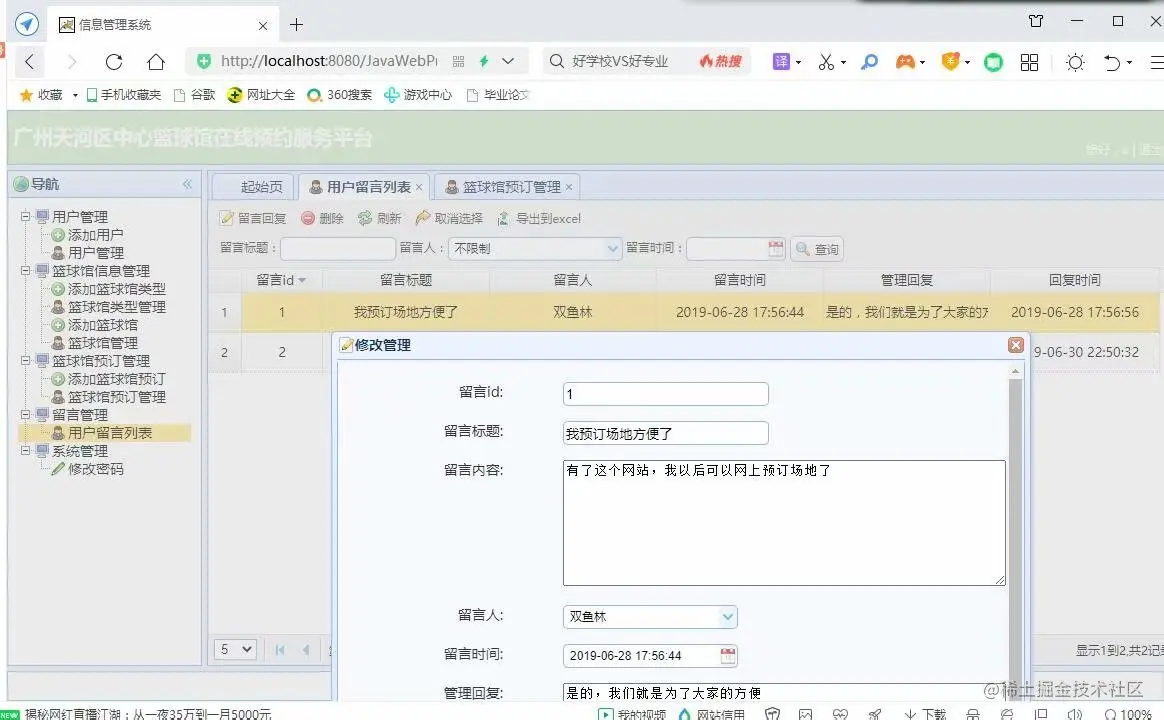
Task: Go to the browser home page icon
Action: (156, 62)
